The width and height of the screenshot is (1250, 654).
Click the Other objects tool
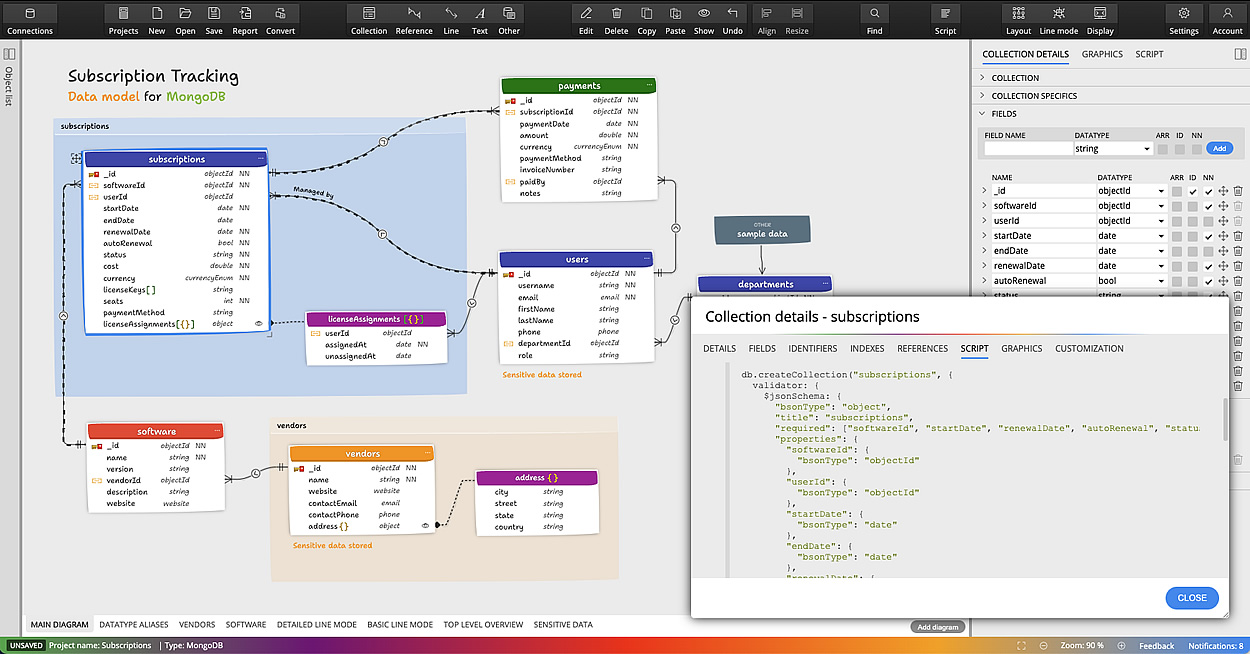(509, 20)
